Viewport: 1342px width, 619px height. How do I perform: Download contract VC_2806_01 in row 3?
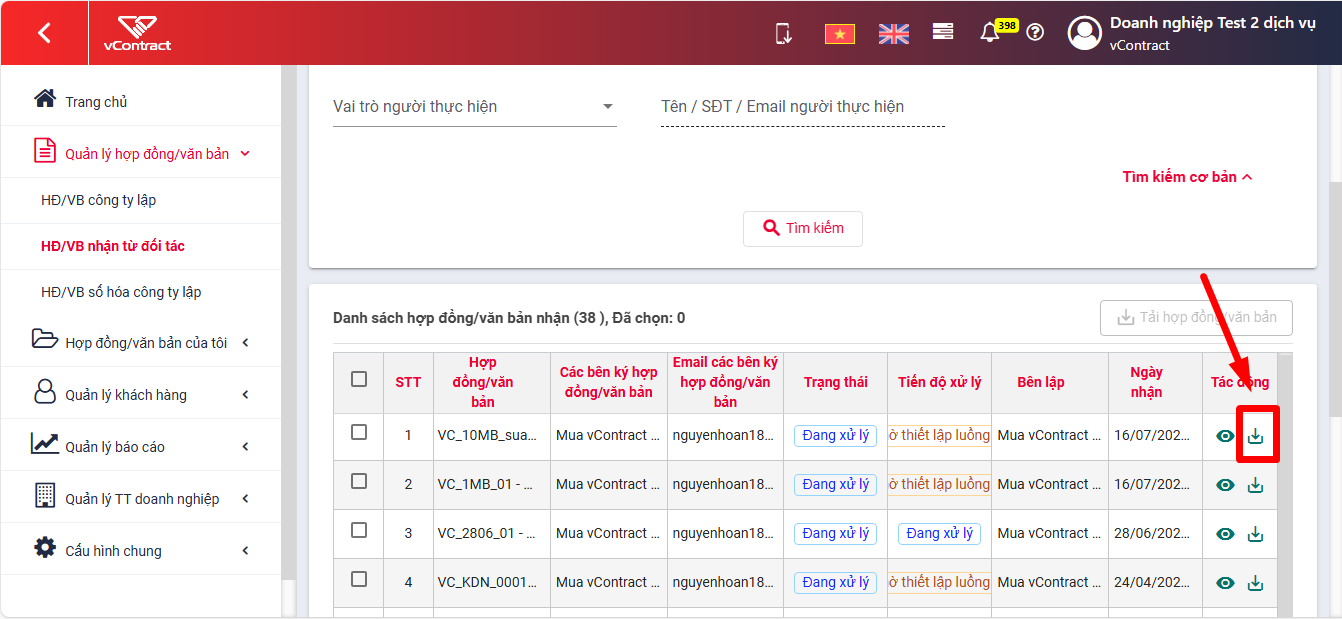coord(1256,534)
